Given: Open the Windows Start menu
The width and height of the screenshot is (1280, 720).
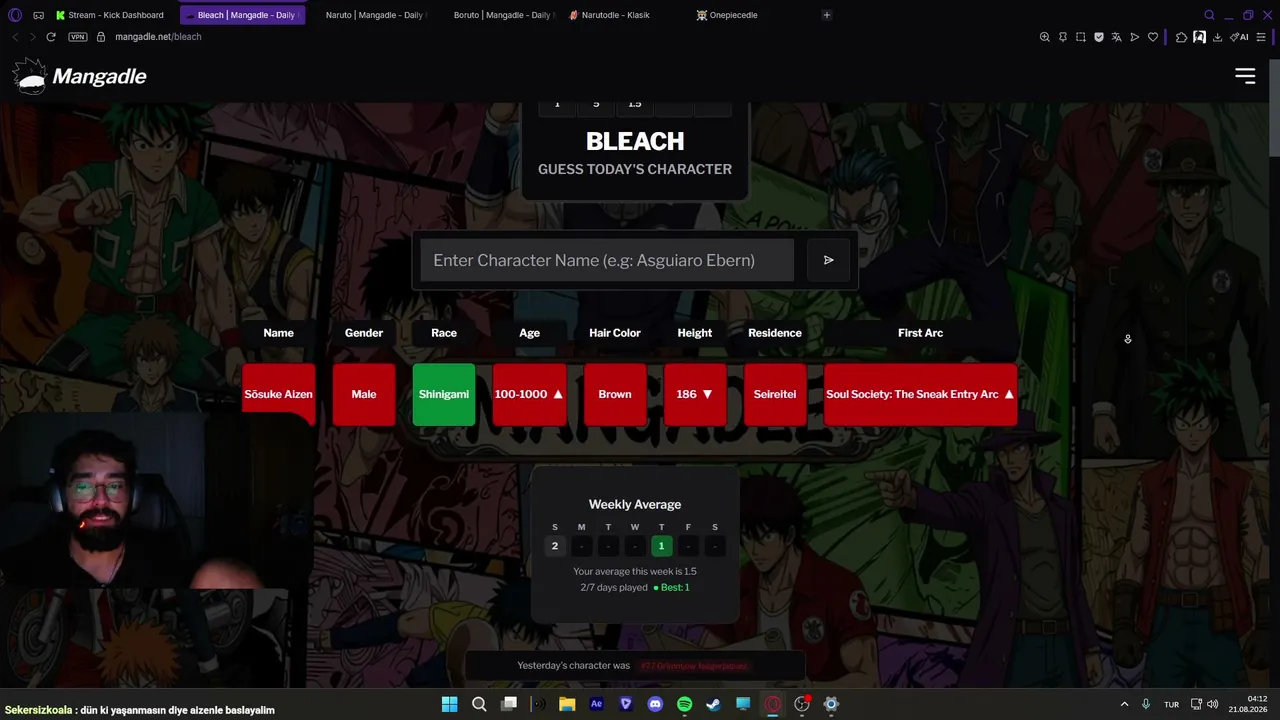Looking at the screenshot, I should [450, 704].
